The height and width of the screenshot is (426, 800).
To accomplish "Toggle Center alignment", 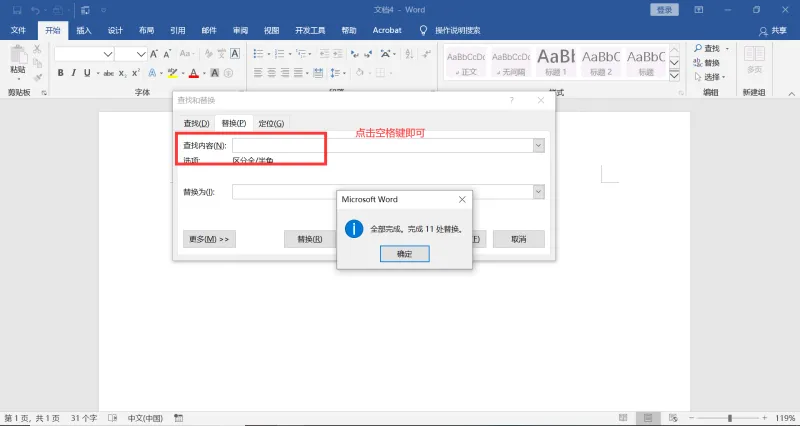I will pos(271,73).
